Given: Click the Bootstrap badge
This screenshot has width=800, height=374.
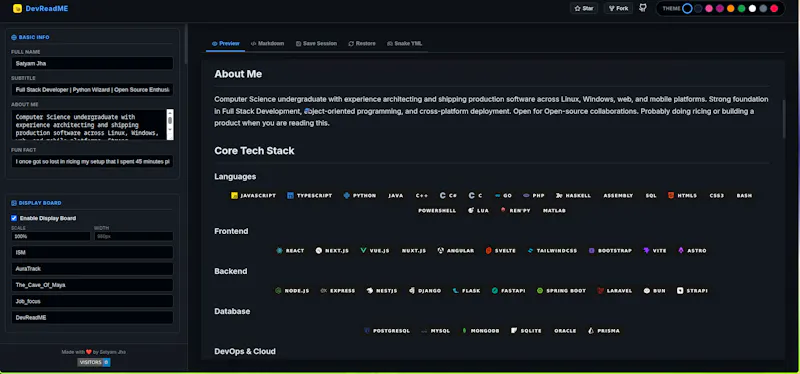Looking at the screenshot, I should tap(611, 251).
